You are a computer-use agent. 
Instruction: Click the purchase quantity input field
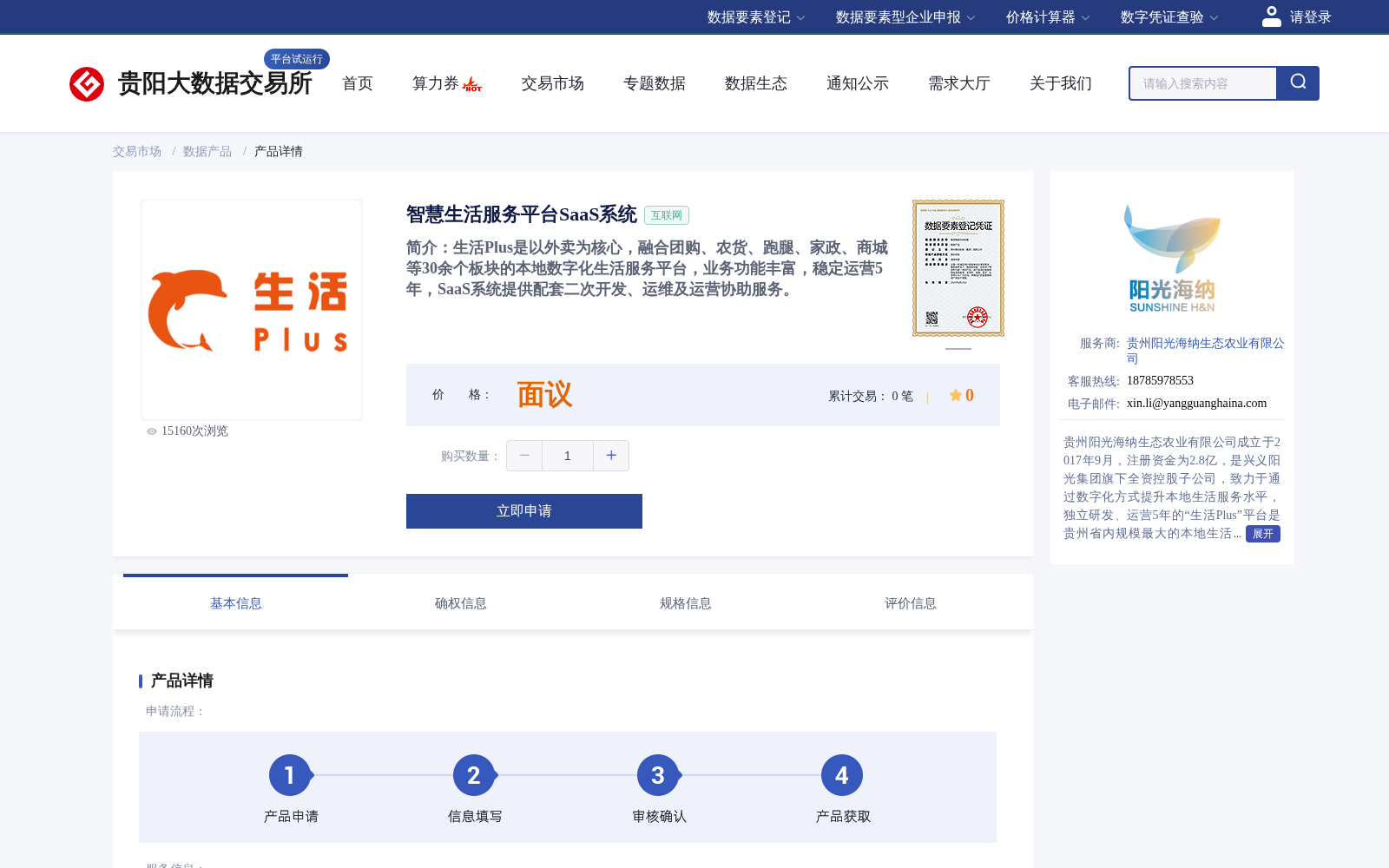click(568, 456)
